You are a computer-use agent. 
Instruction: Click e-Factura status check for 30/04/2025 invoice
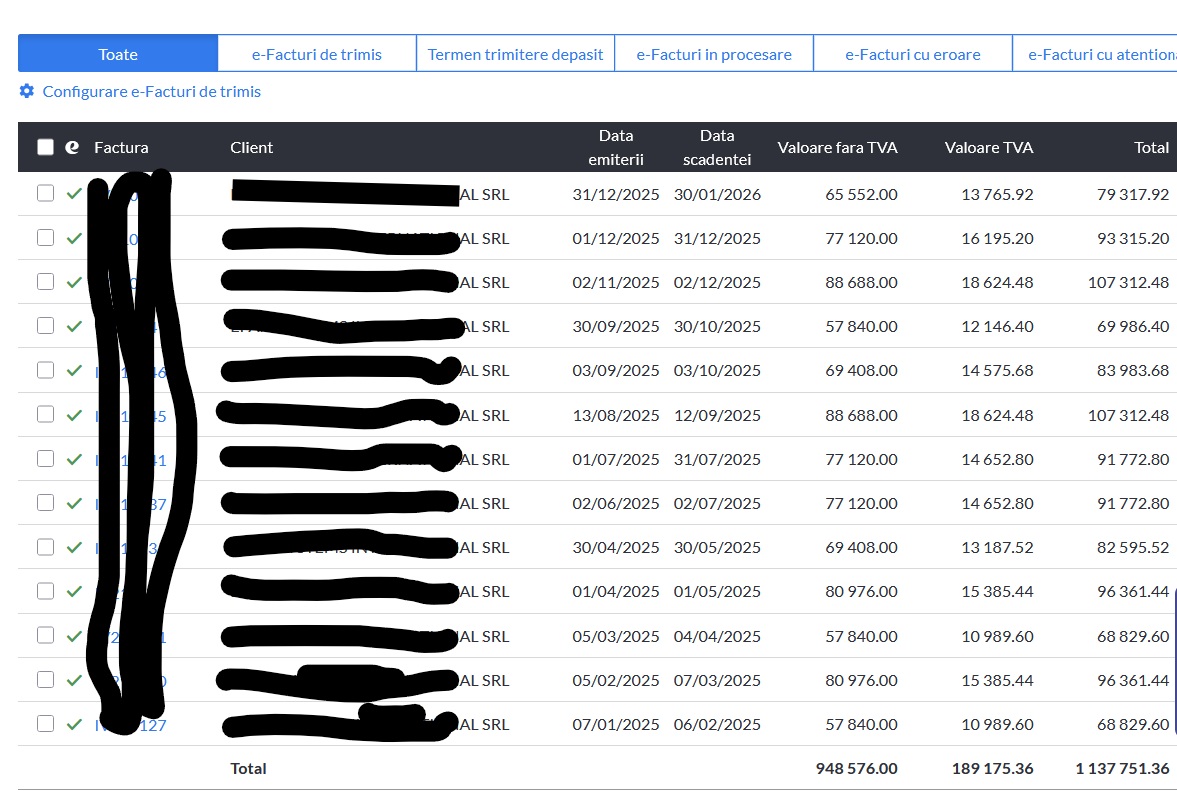(73, 547)
